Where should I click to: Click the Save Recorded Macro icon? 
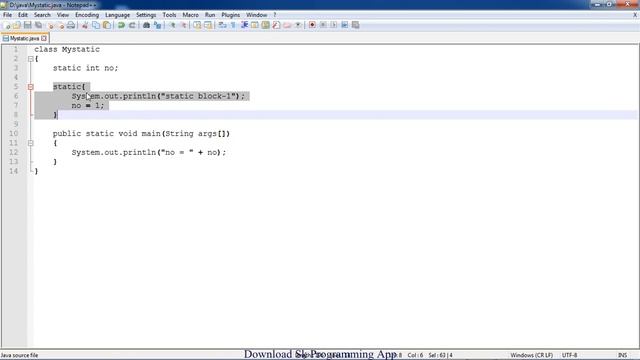pos(356,25)
